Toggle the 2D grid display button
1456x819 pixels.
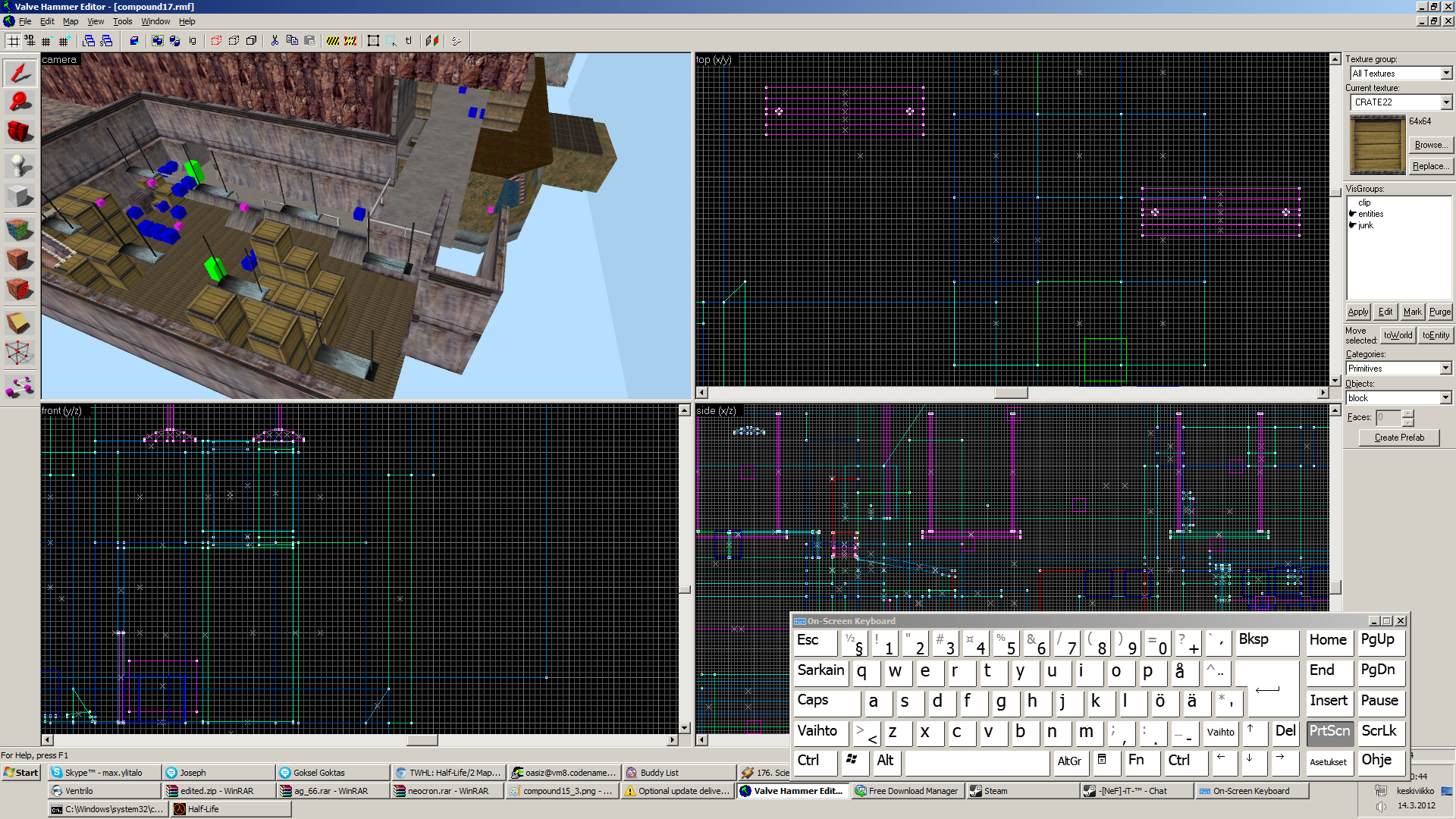pyautogui.click(x=14, y=41)
